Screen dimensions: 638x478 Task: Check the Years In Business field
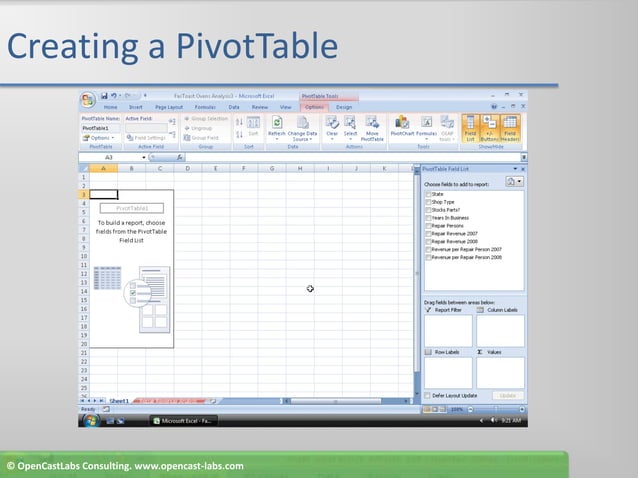pos(428,218)
